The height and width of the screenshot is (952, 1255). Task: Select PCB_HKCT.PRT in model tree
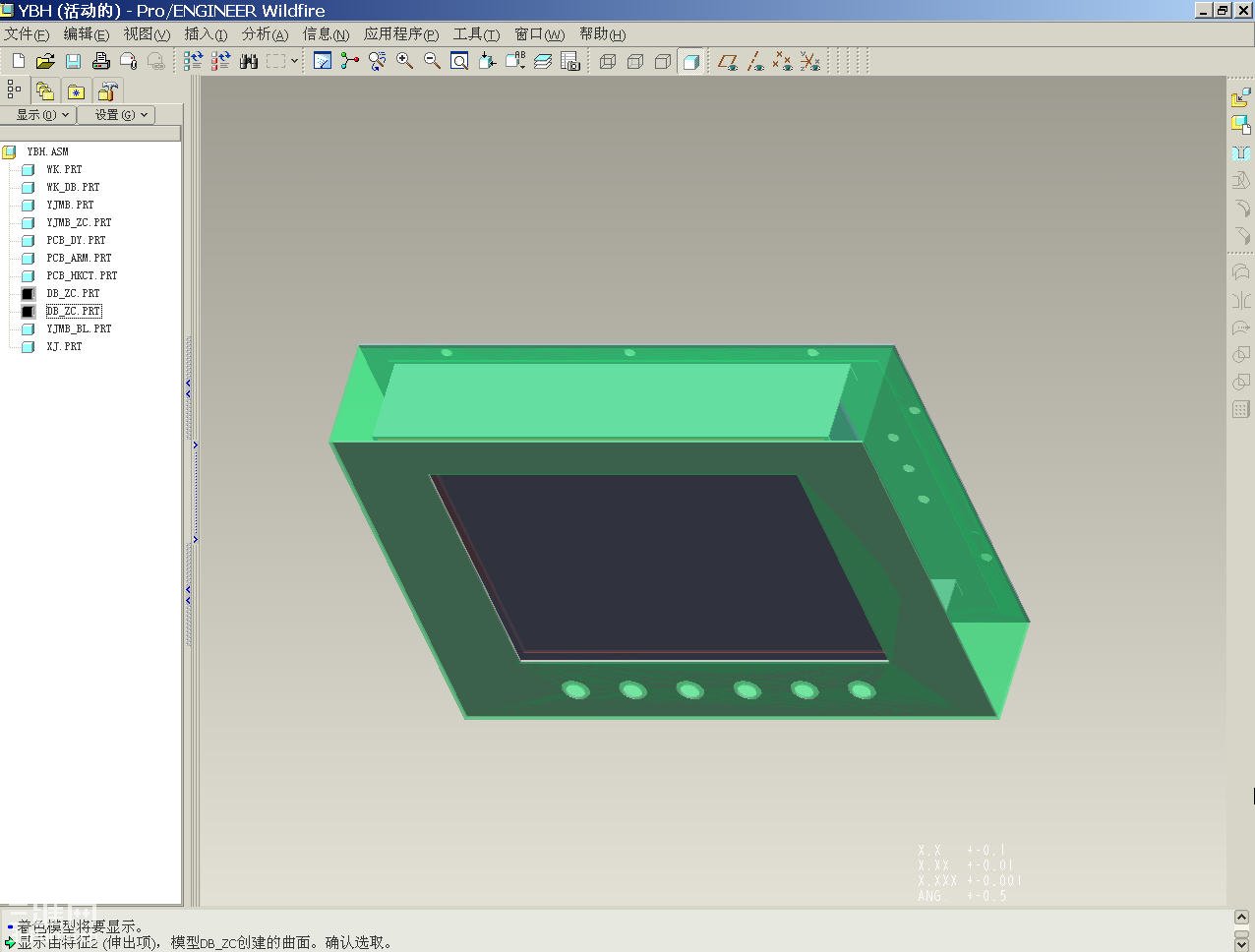click(x=82, y=275)
